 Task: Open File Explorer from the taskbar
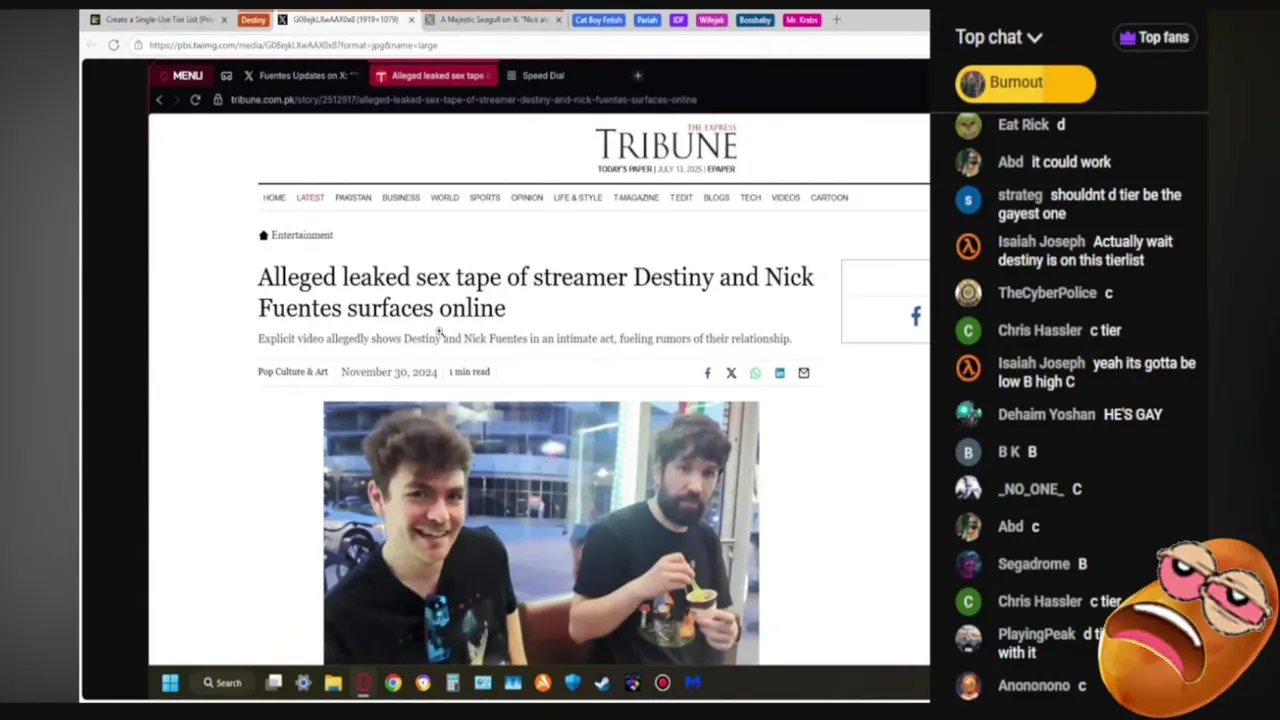click(333, 683)
